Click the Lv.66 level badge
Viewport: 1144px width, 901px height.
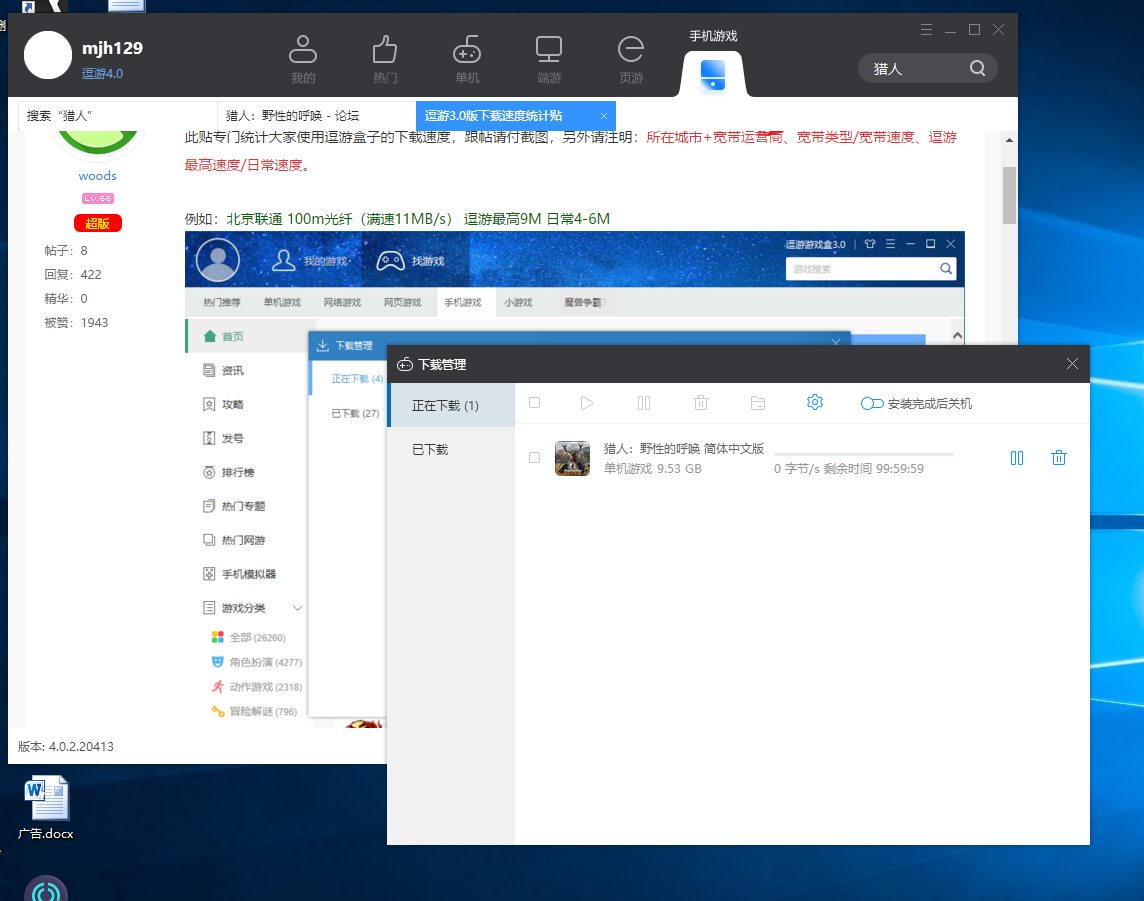(x=98, y=198)
